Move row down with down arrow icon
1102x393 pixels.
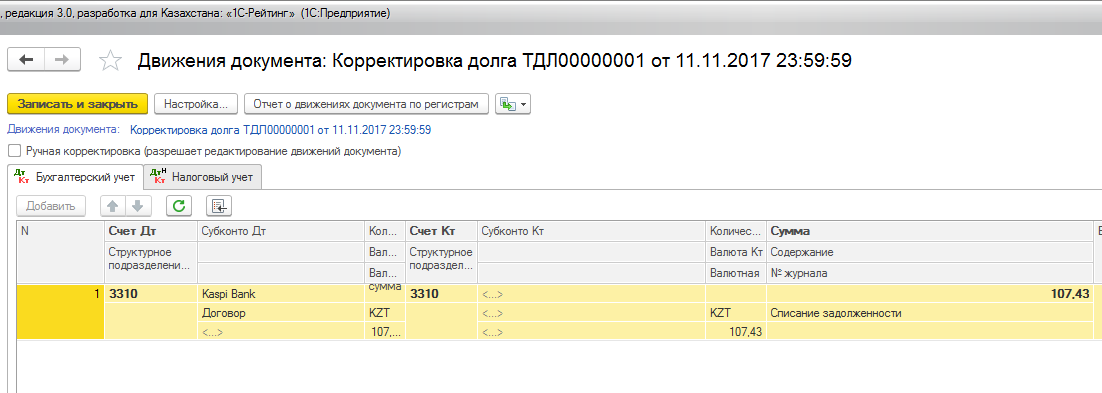[138, 206]
